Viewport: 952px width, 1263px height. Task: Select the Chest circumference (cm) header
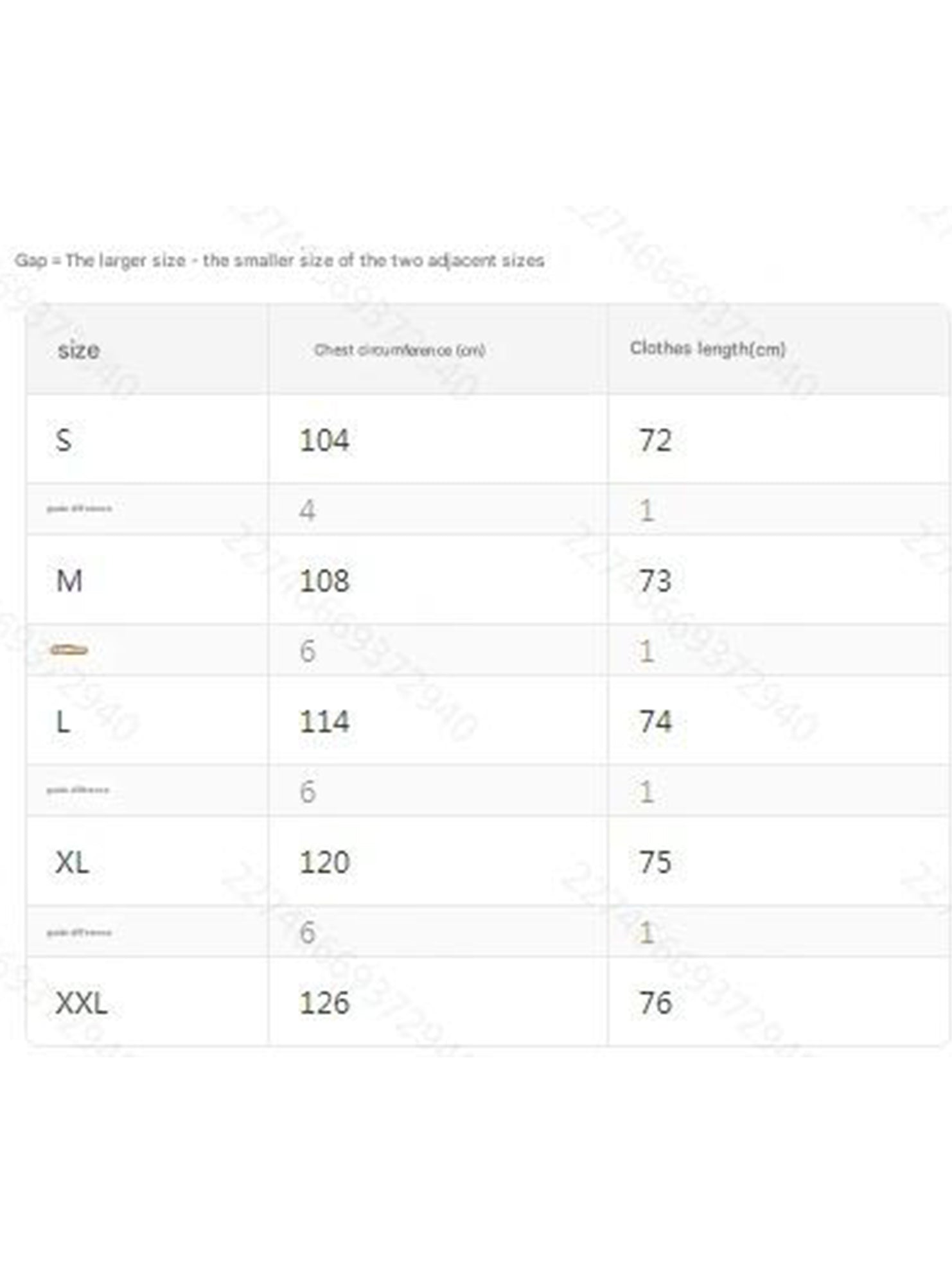coord(399,350)
